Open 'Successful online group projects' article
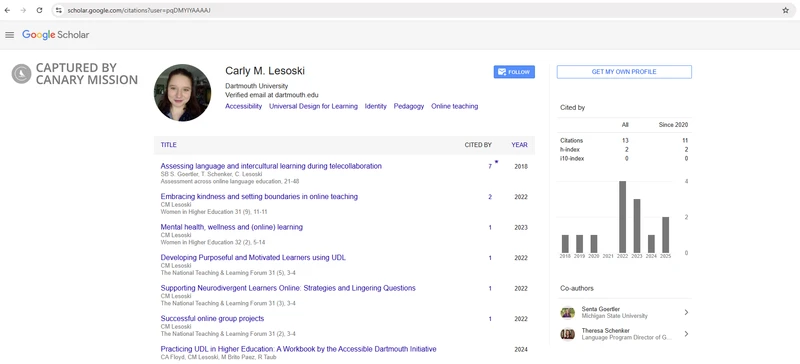 click(212, 319)
